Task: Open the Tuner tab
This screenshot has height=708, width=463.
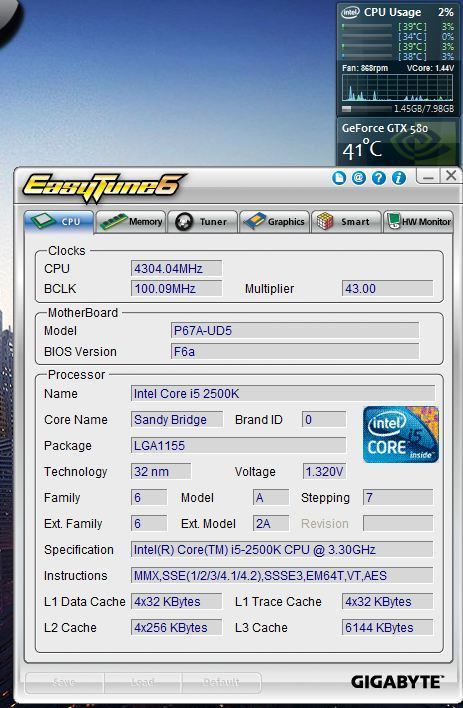Action: tap(202, 222)
